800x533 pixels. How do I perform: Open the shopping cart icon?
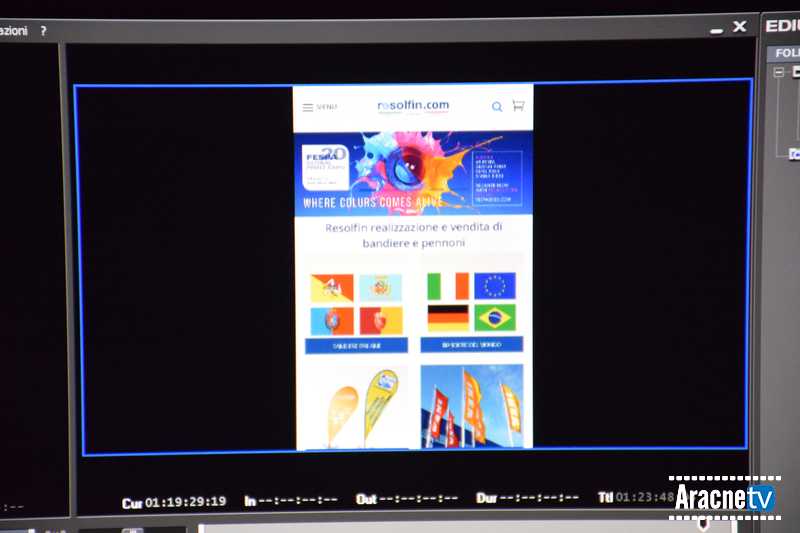[518, 106]
